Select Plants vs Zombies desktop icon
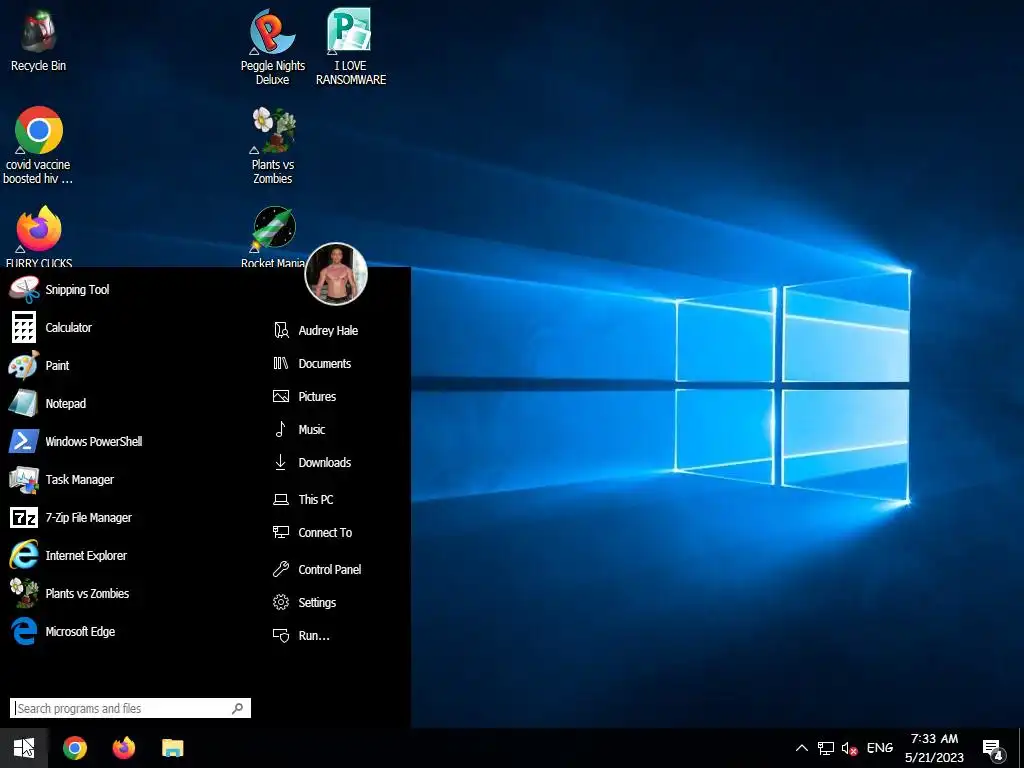Viewport: 1024px width, 768px height. tap(273, 146)
